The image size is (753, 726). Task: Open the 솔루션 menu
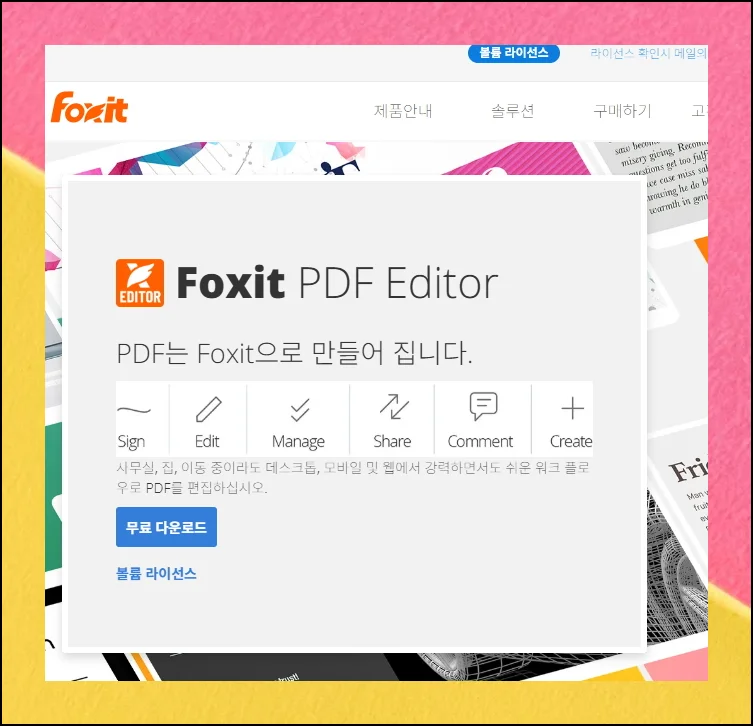tap(512, 111)
